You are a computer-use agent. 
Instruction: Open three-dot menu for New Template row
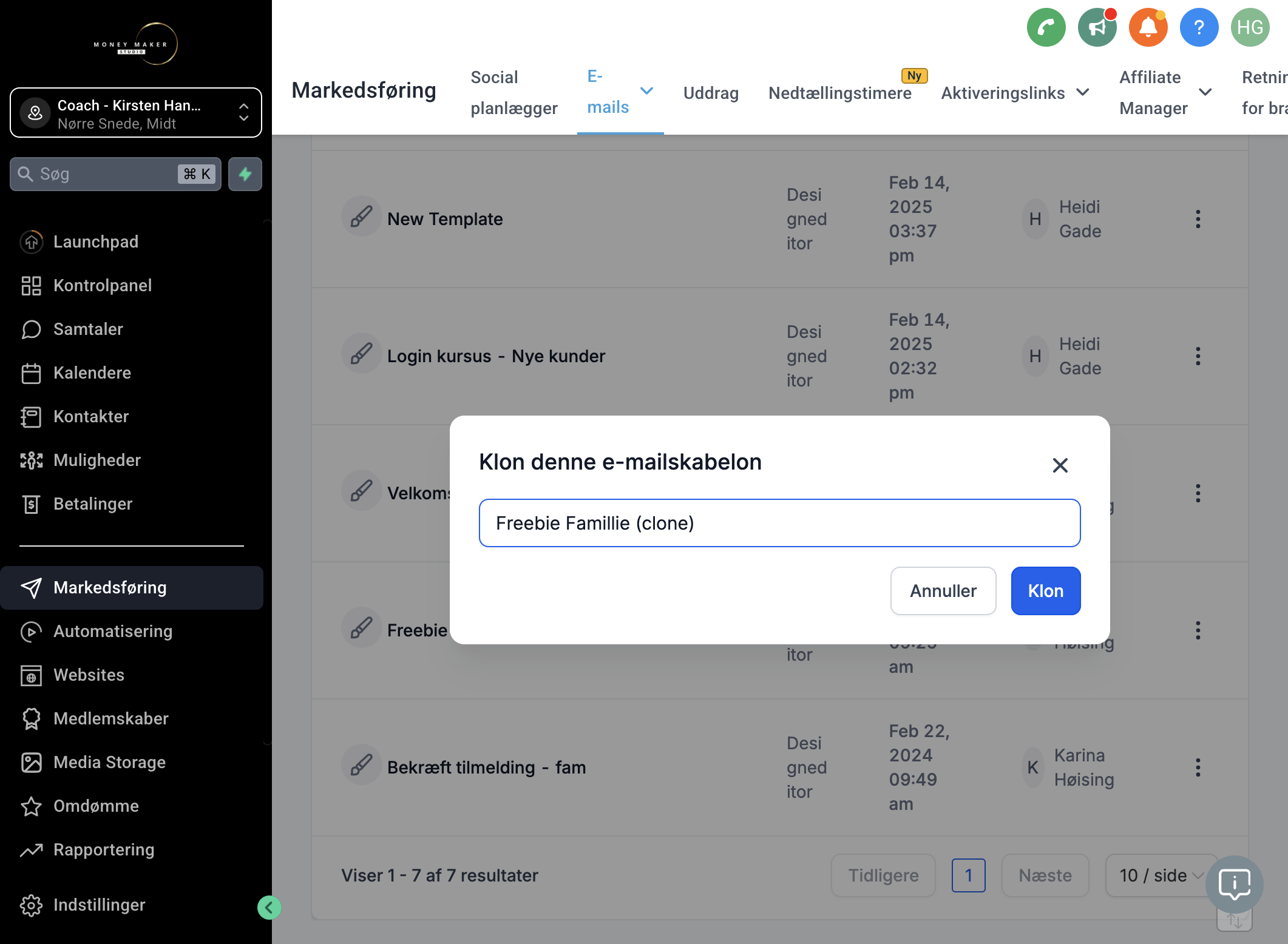(x=1198, y=219)
